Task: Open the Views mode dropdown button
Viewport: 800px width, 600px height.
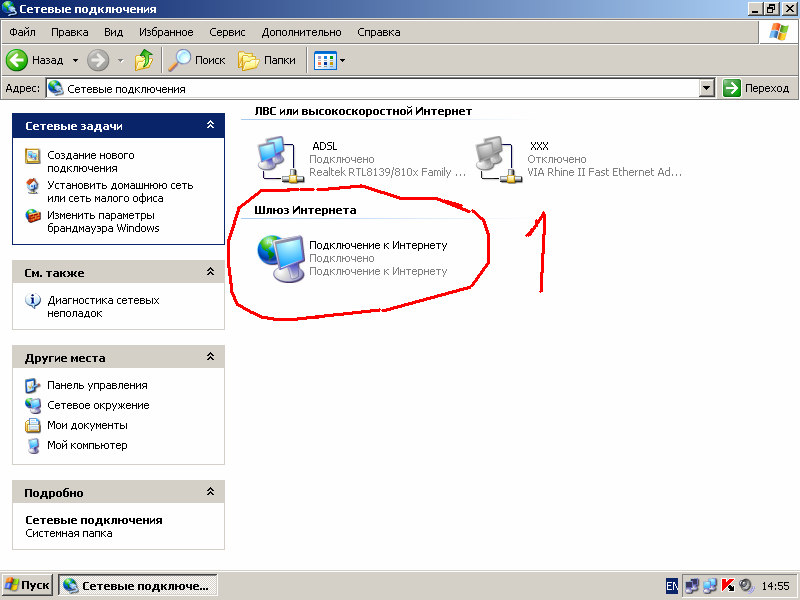Action: pos(329,60)
